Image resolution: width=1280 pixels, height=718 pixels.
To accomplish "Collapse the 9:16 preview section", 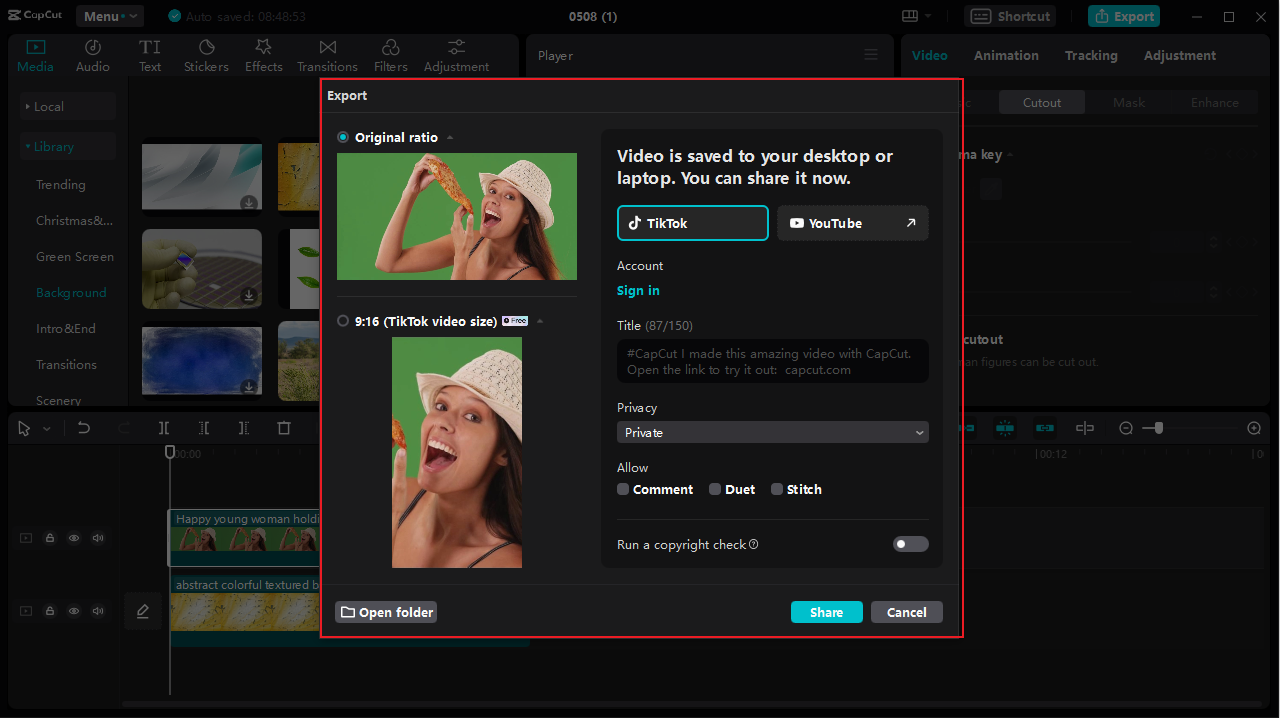I will [540, 321].
